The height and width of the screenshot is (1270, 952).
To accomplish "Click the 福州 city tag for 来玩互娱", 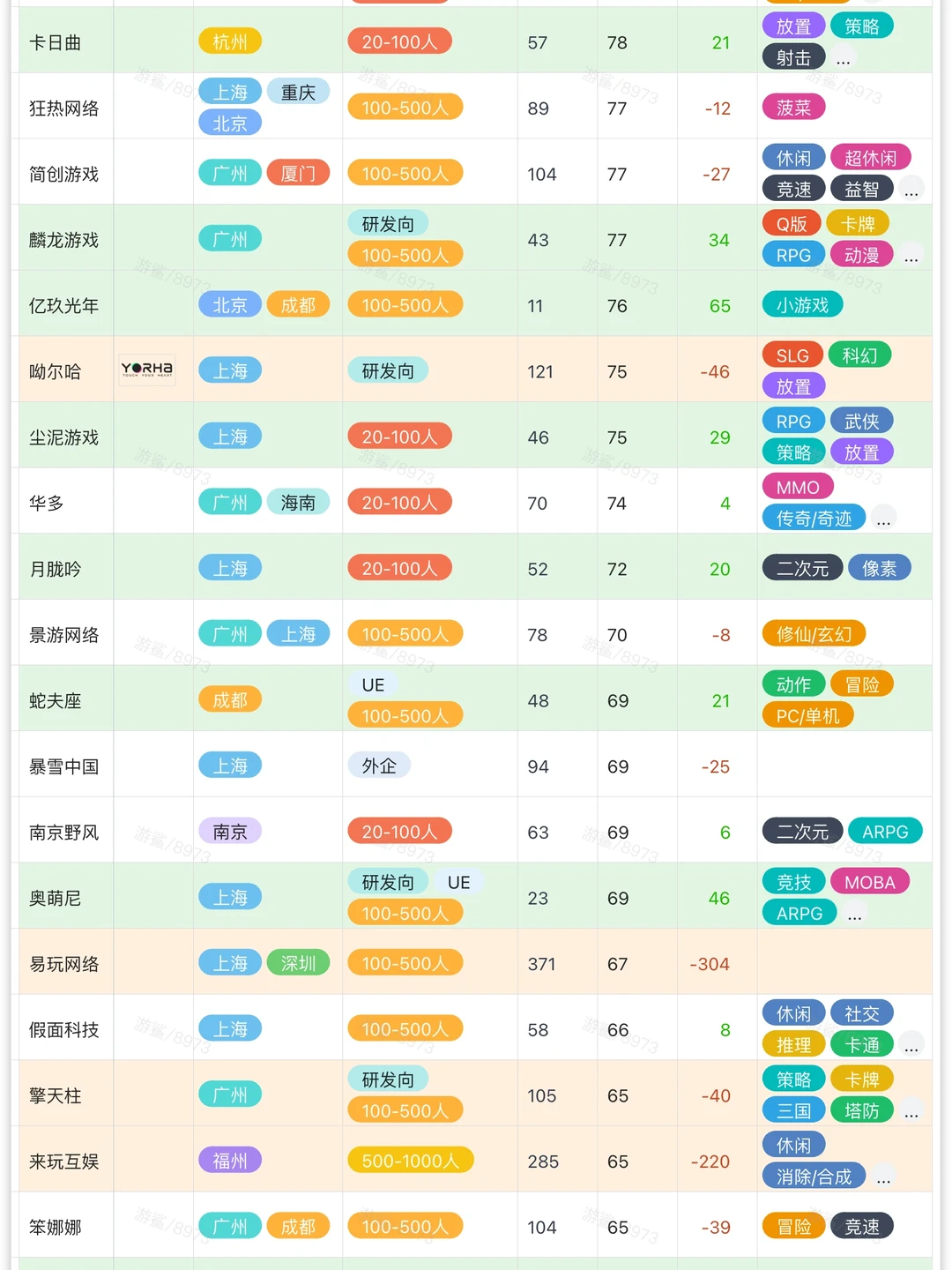I will coord(230,1161).
